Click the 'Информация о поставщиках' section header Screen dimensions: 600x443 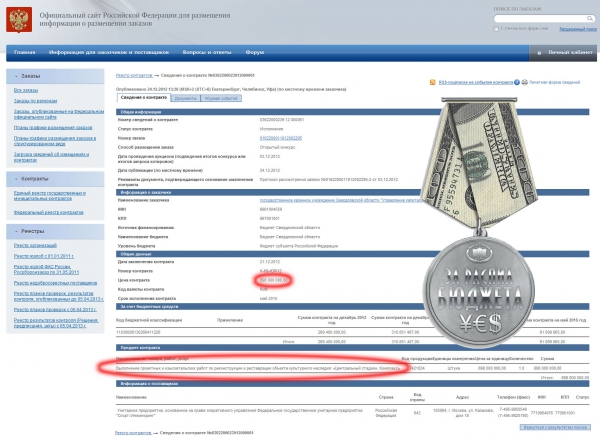[352, 384]
